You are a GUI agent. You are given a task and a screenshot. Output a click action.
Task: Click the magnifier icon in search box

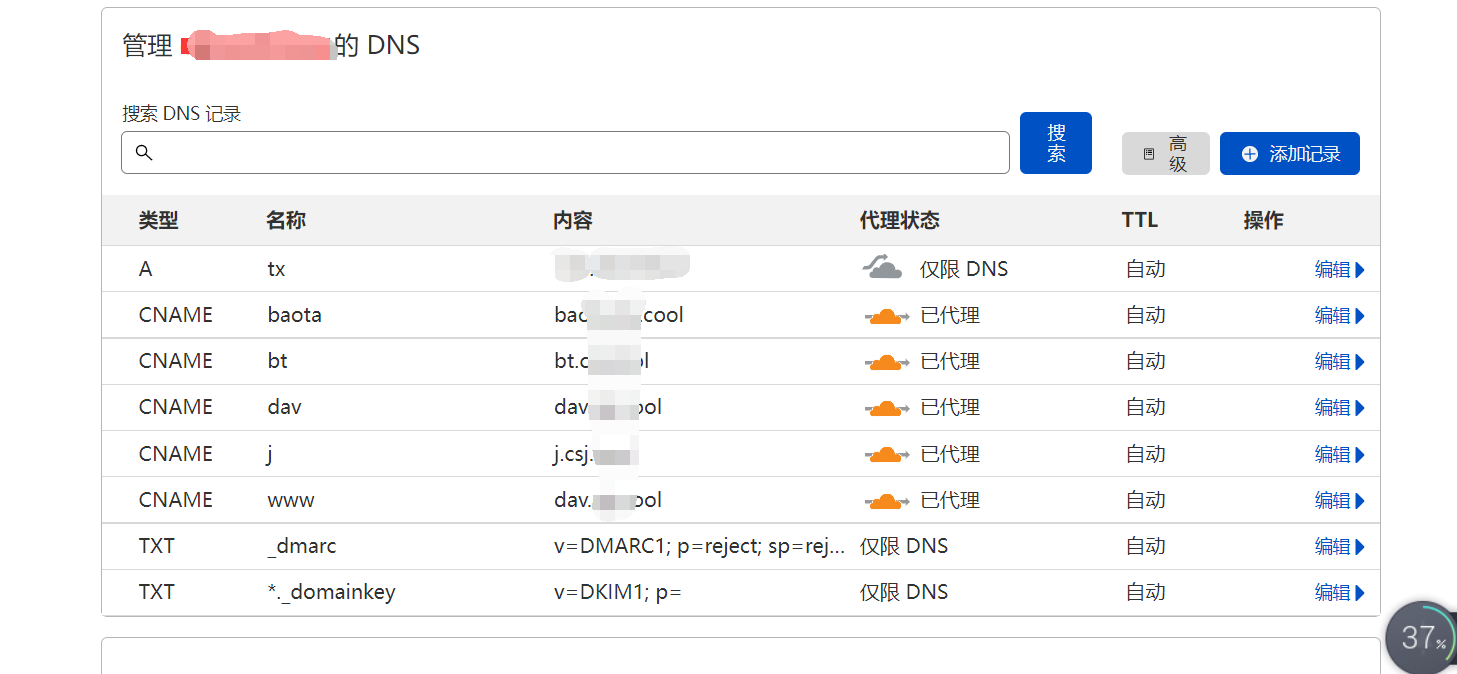tap(144, 153)
